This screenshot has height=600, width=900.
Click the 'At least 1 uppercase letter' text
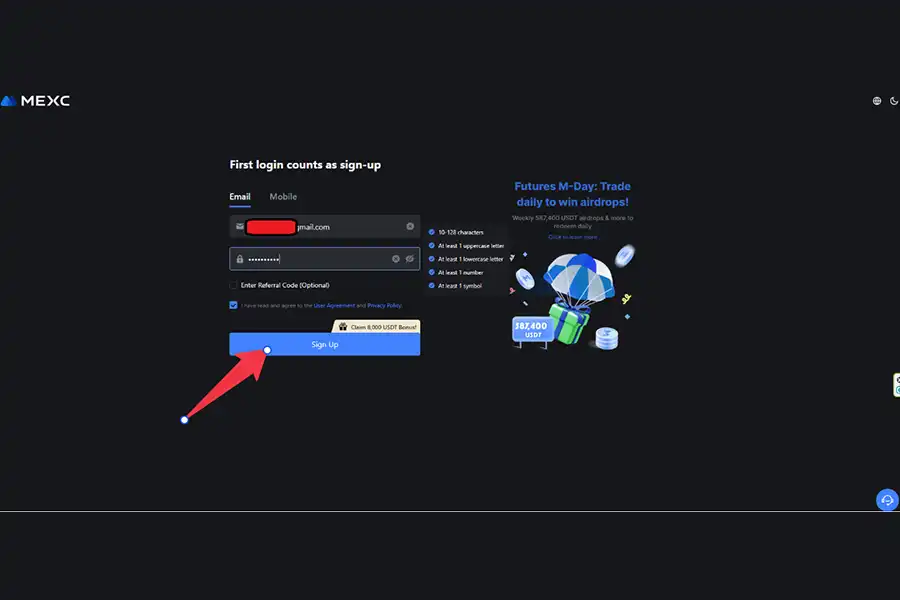(471, 246)
